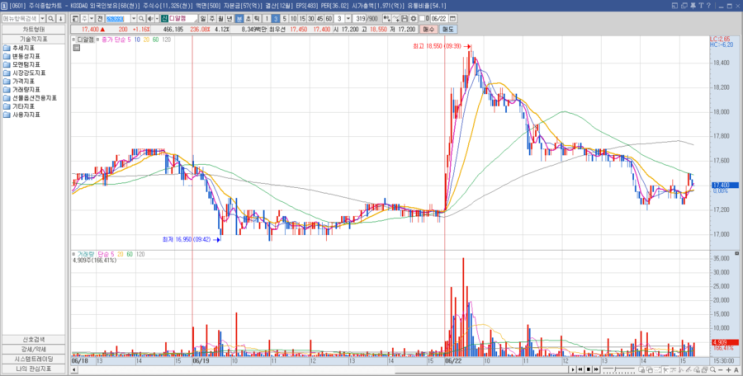
Task: Expand the 변동성지표 folder
Action: point(27,56)
